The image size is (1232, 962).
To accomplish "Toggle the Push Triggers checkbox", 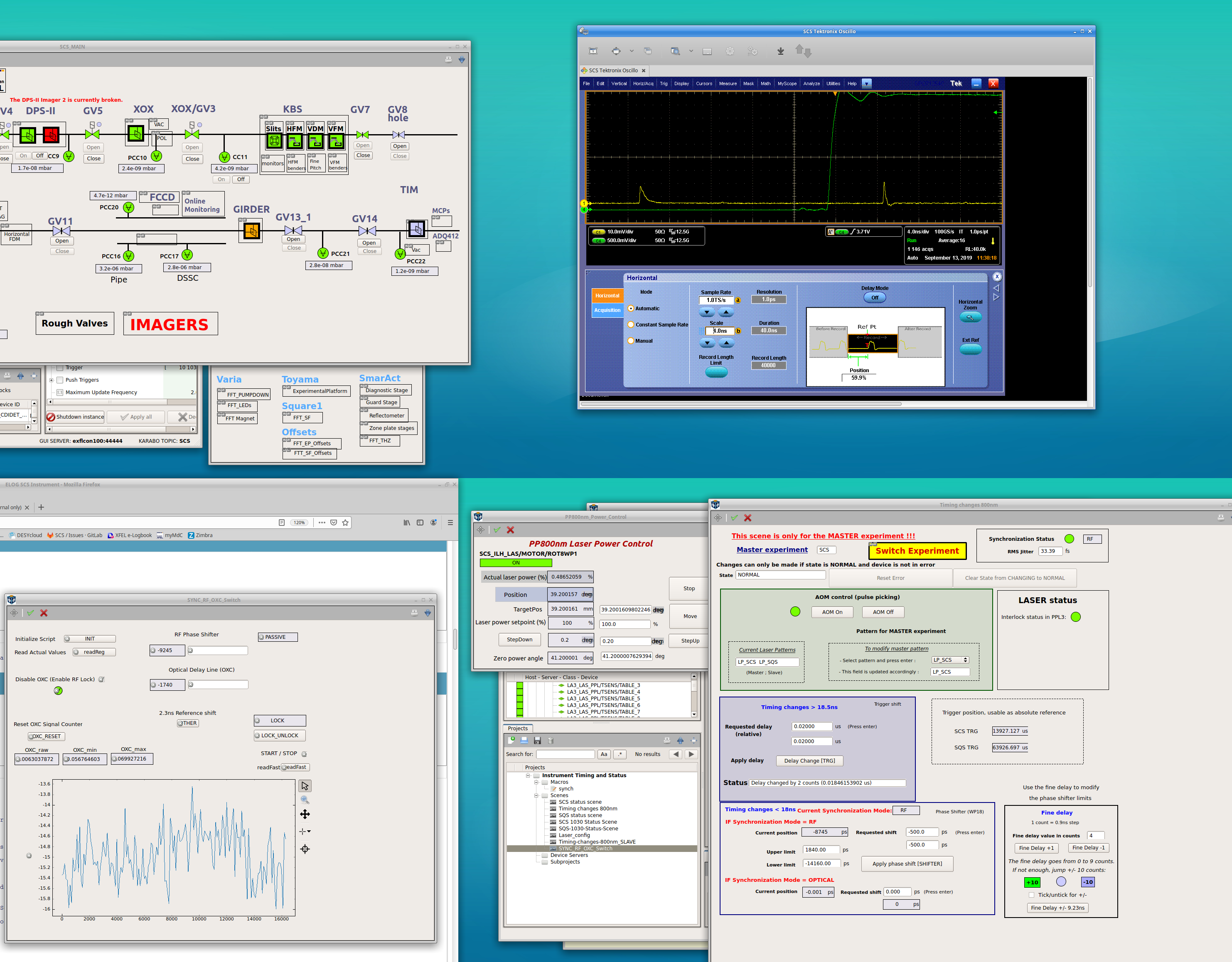I will click(x=59, y=380).
